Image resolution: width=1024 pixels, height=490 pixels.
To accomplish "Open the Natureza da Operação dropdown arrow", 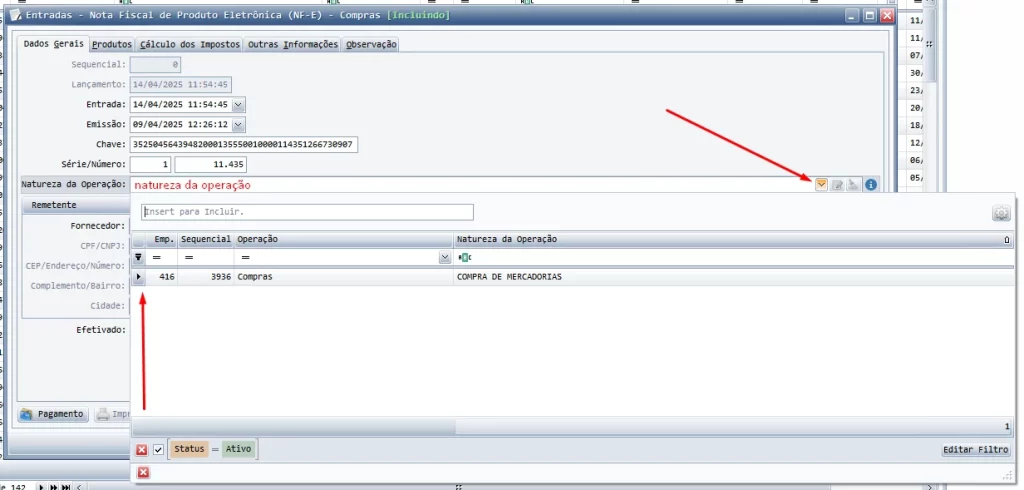I will pos(821,185).
